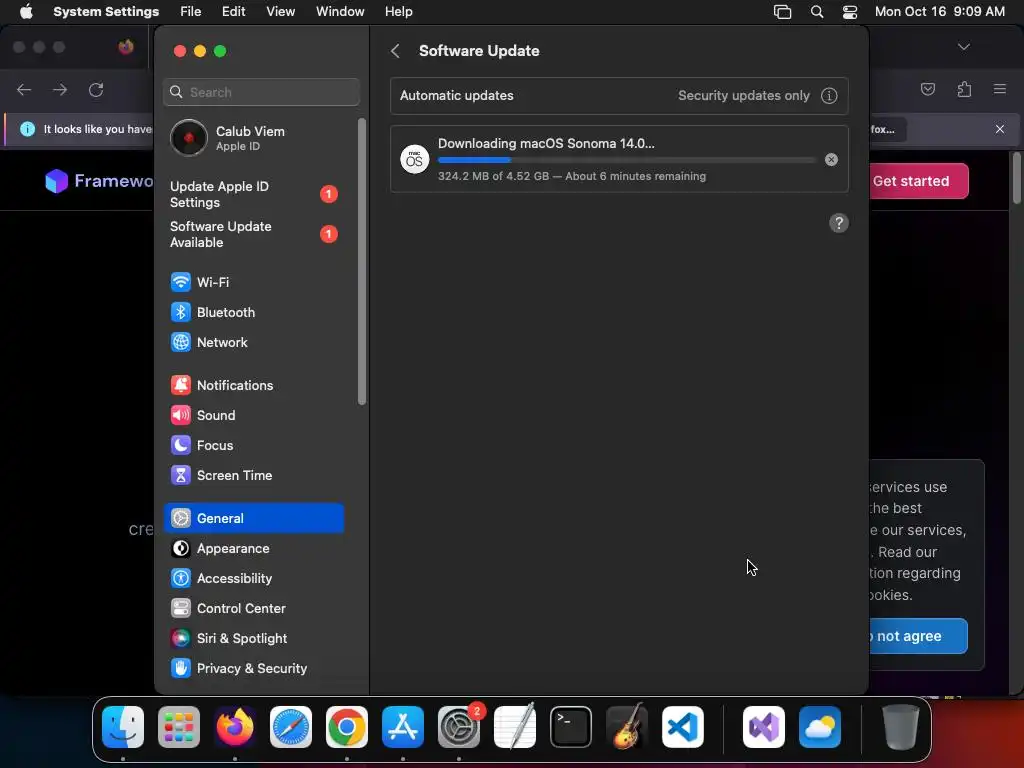Click Get started in Firefox page

tap(918, 181)
